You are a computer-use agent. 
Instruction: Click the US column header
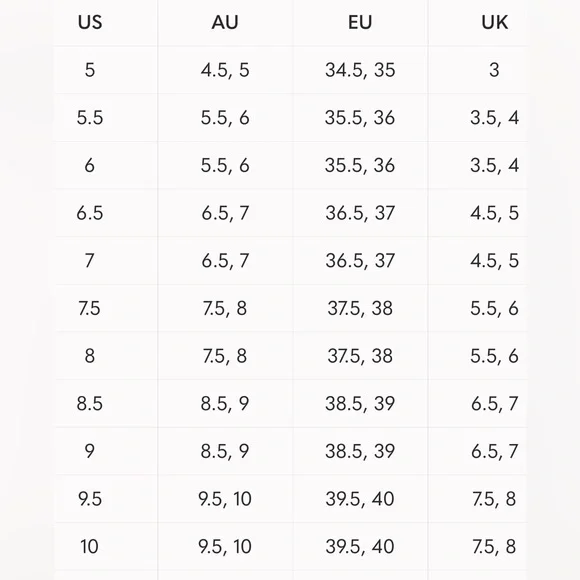(90, 22)
